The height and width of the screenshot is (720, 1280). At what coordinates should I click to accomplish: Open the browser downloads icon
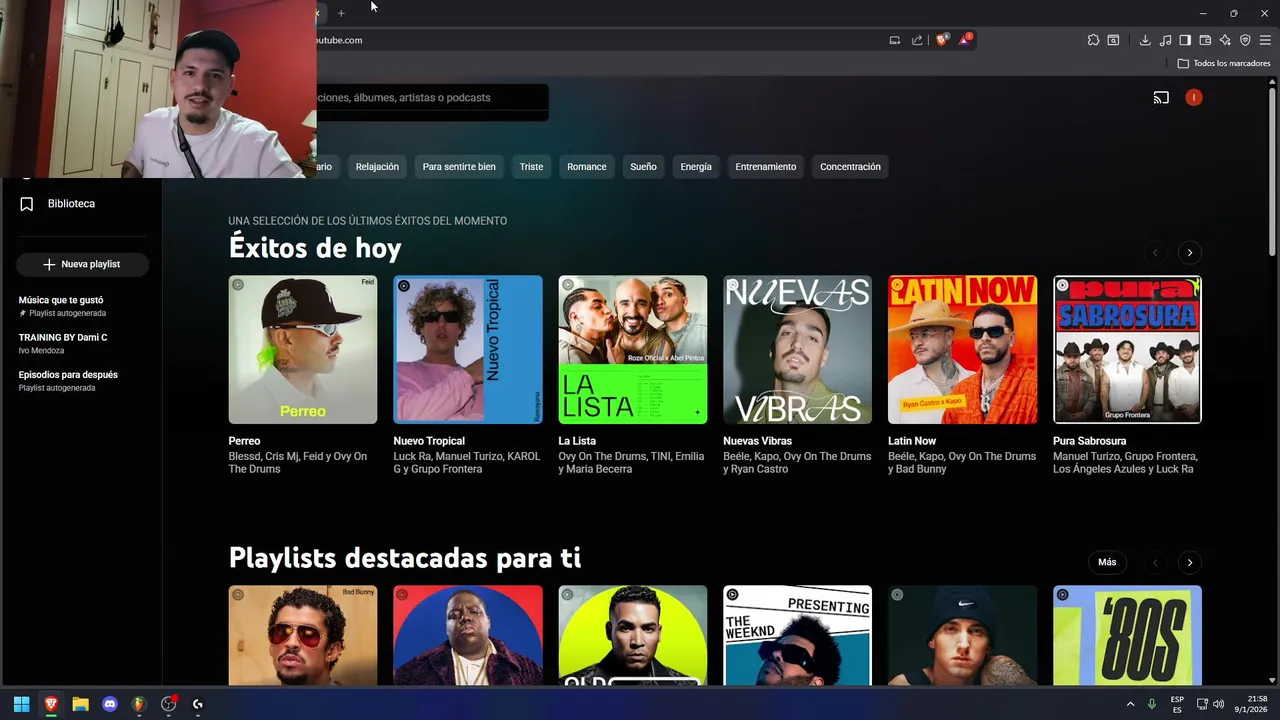(1145, 40)
